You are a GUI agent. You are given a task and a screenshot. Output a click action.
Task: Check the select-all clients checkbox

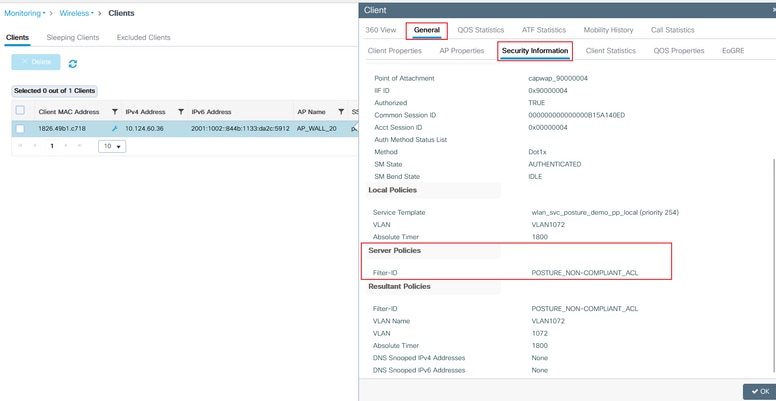[20, 111]
